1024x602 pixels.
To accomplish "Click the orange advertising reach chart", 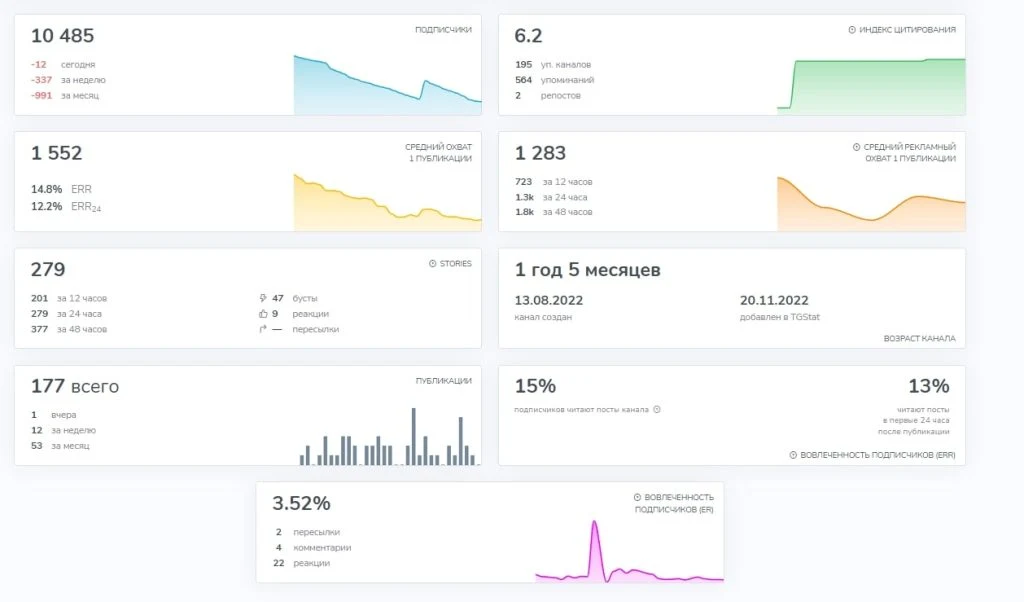I will (871, 203).
